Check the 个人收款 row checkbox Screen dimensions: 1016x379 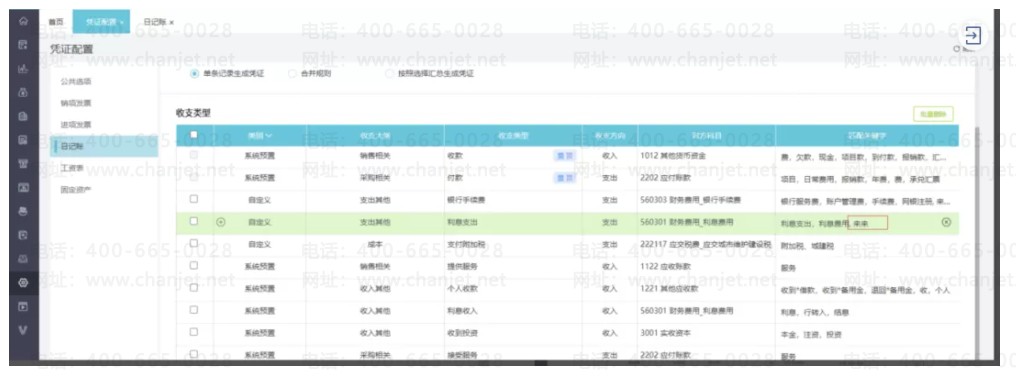194,288
